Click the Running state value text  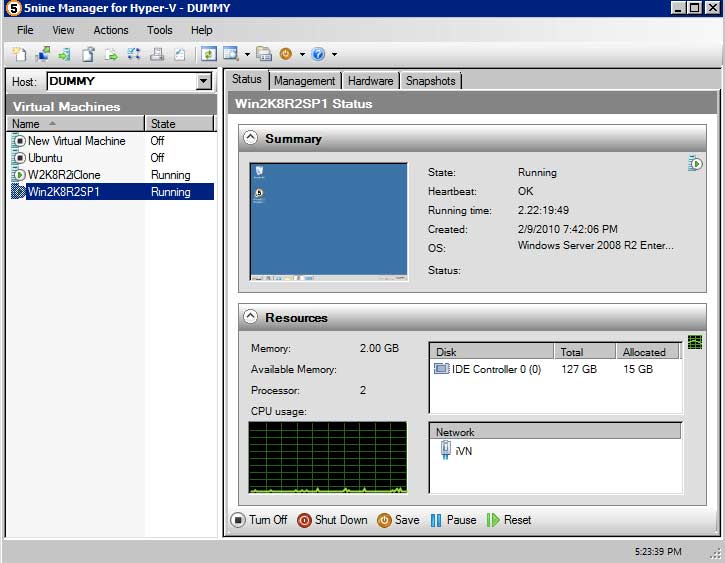pyautogui.click(x=537, y=172)
